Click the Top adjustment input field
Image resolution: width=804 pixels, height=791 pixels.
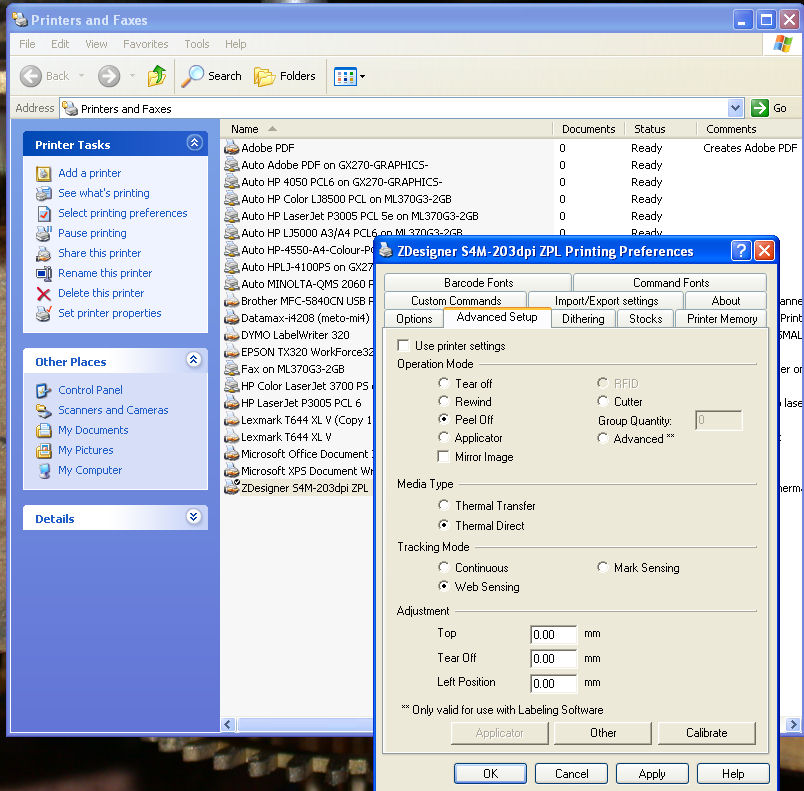553,635
